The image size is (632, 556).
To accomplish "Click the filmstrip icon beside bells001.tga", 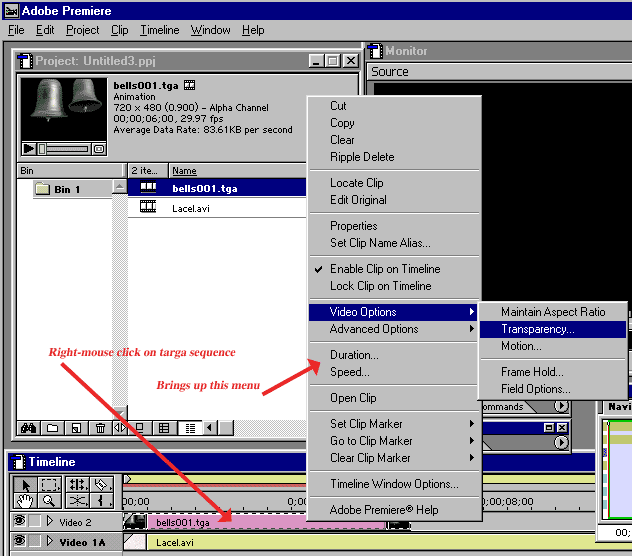I will pos(148,187).
